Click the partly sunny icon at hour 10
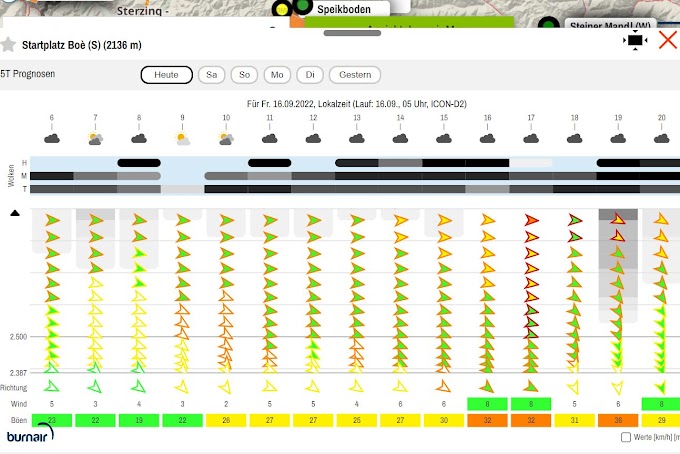The height and width of the screenshot is (454, 680). 226,139
